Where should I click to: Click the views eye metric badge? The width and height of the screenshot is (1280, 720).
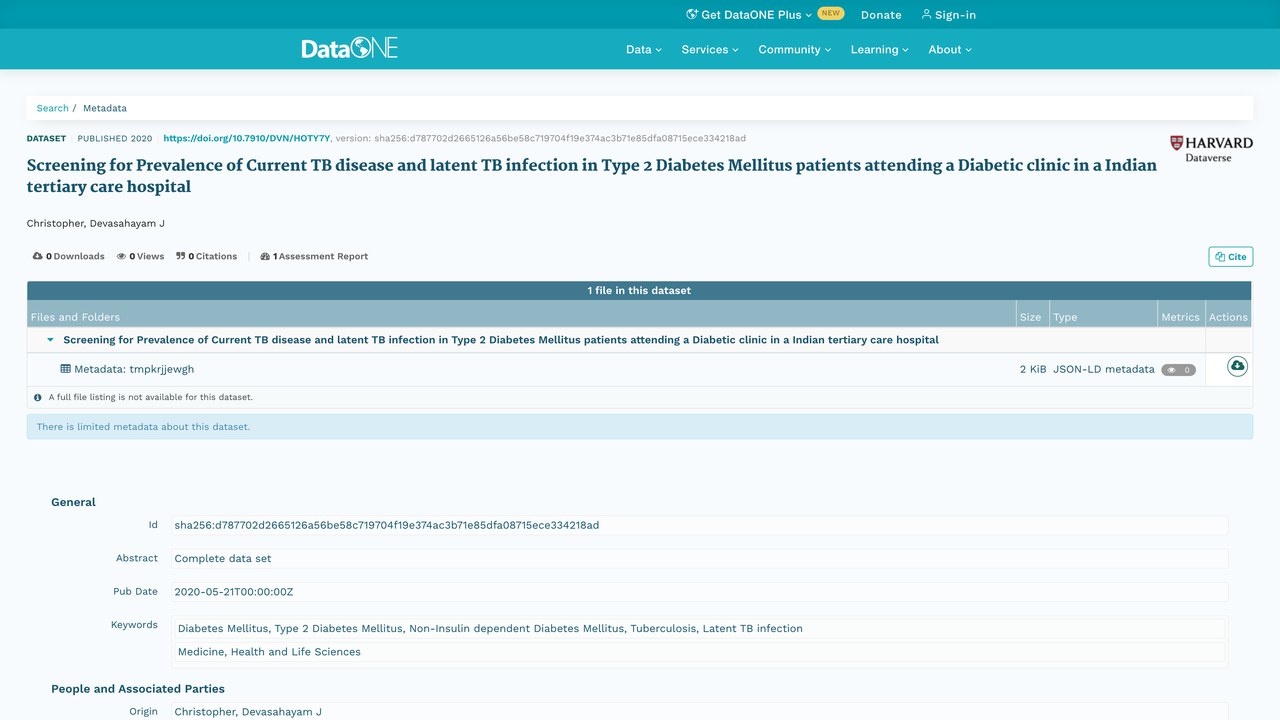pos(1178,370)
